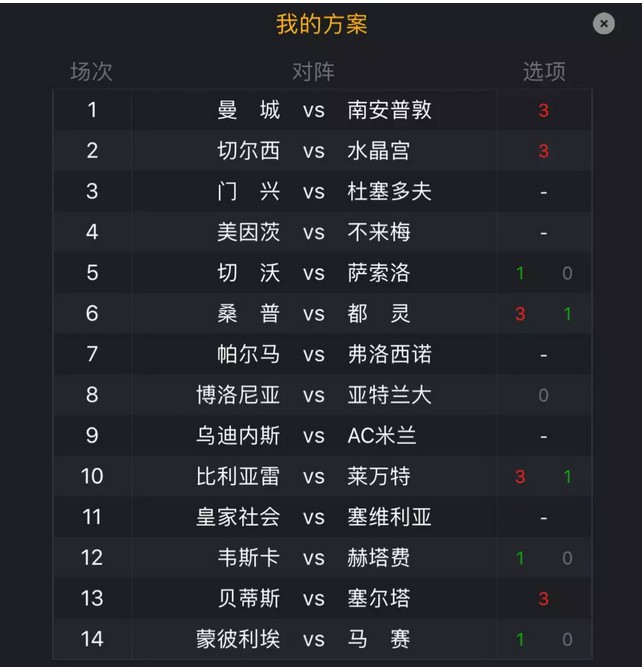Select option 3 for 贝蒂斯 vs 塞尔塔
This screenshot has height=667, width=642.
point(543,599)
